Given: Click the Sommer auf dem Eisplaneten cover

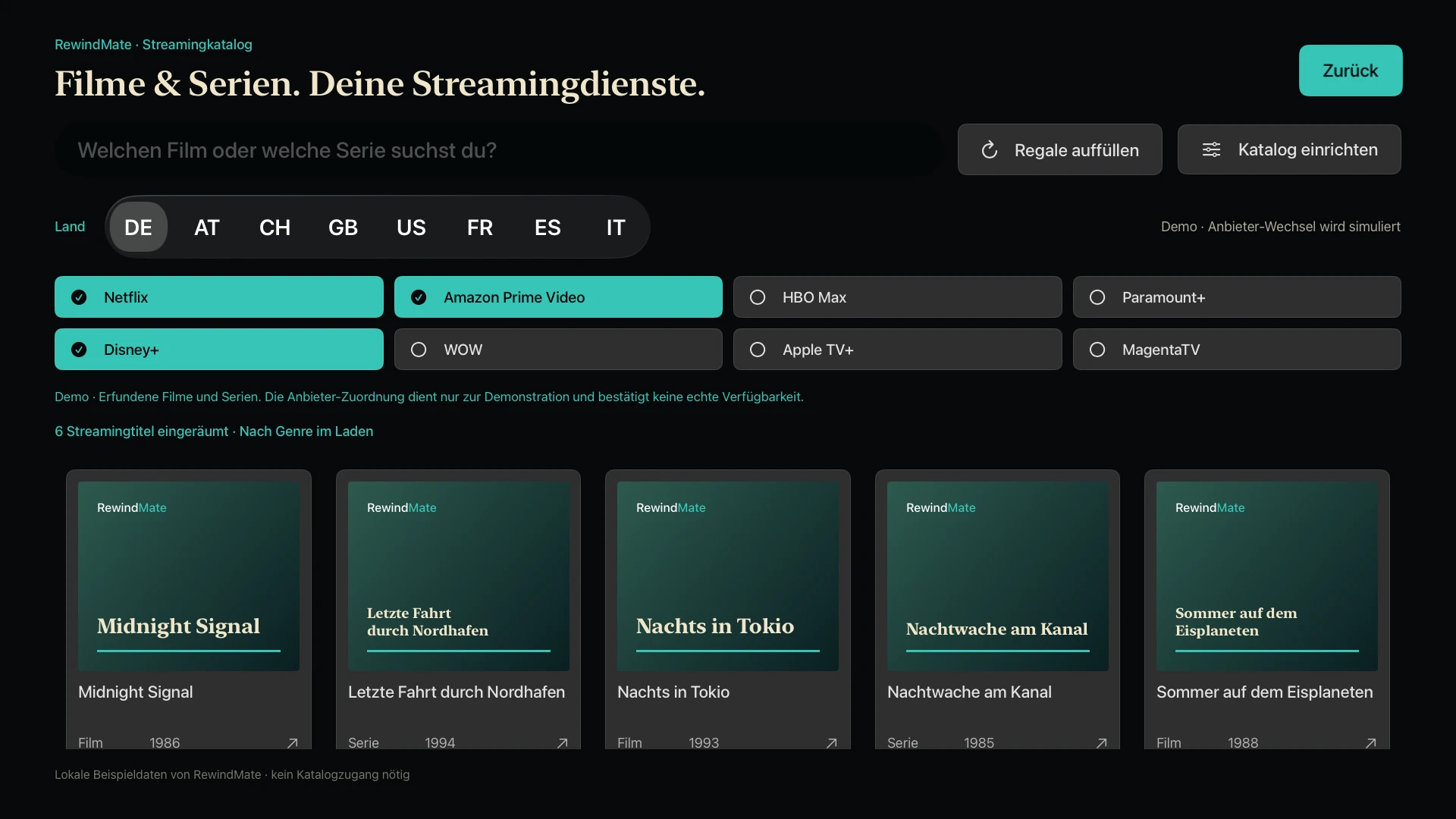Looking at the screenshot, I should click(1267, 576).
